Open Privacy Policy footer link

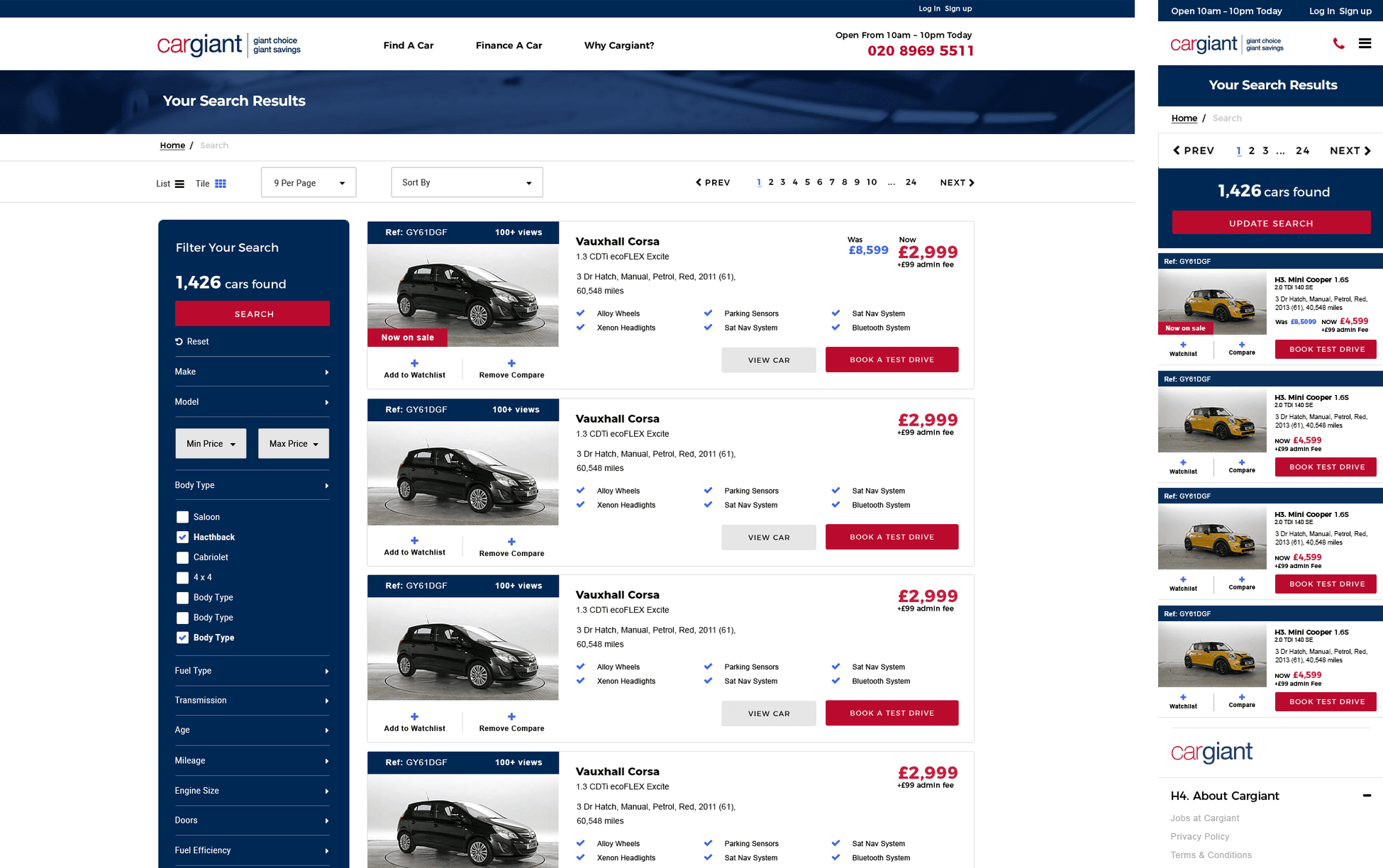[1200, 837]
